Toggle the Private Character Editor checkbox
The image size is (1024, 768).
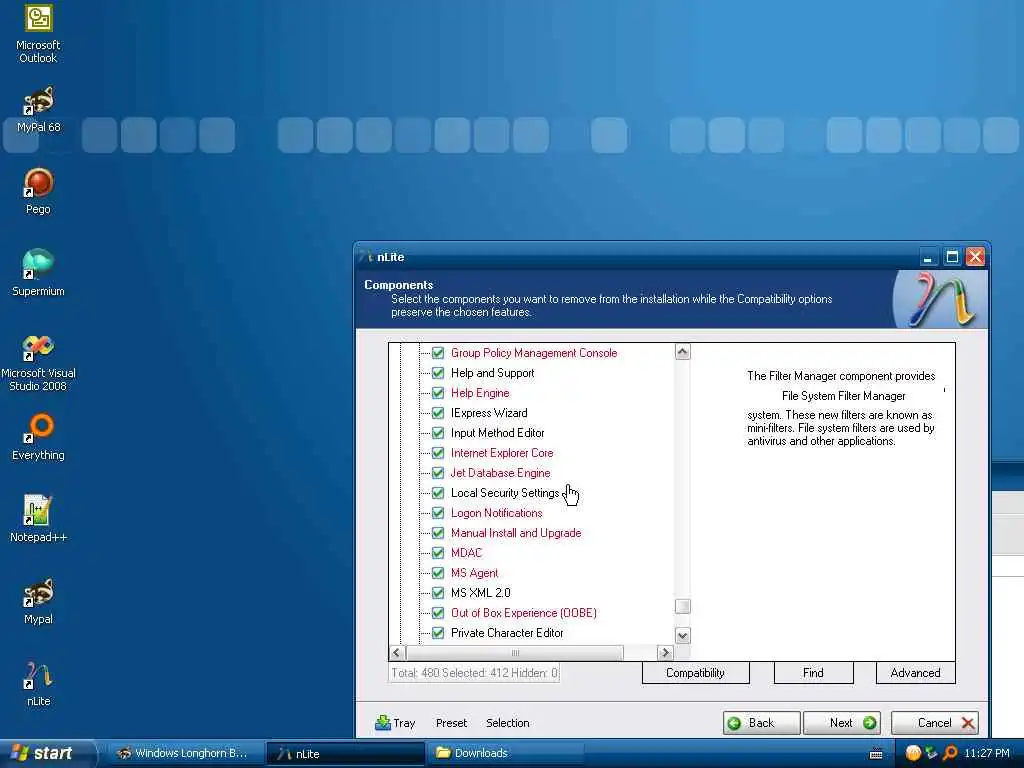coord(438,633)
